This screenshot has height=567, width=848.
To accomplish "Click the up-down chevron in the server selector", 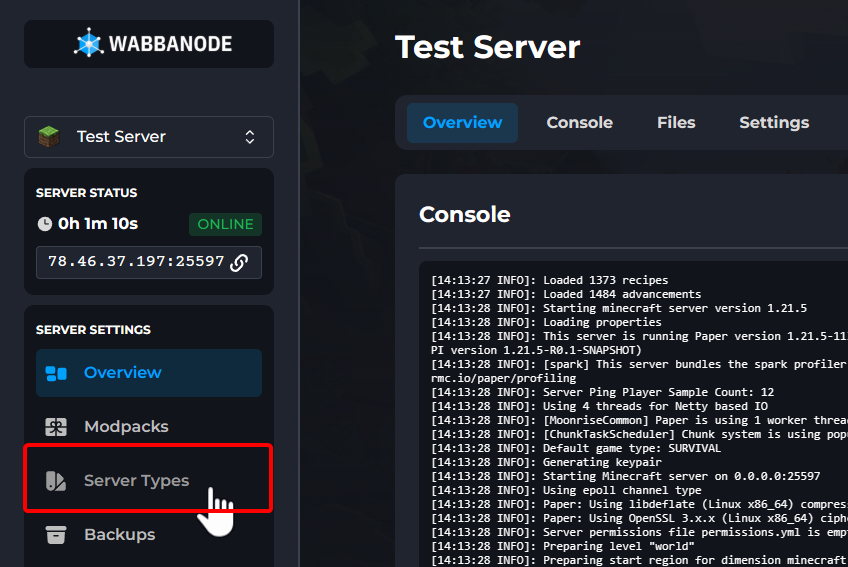I will tap(250, 137).
